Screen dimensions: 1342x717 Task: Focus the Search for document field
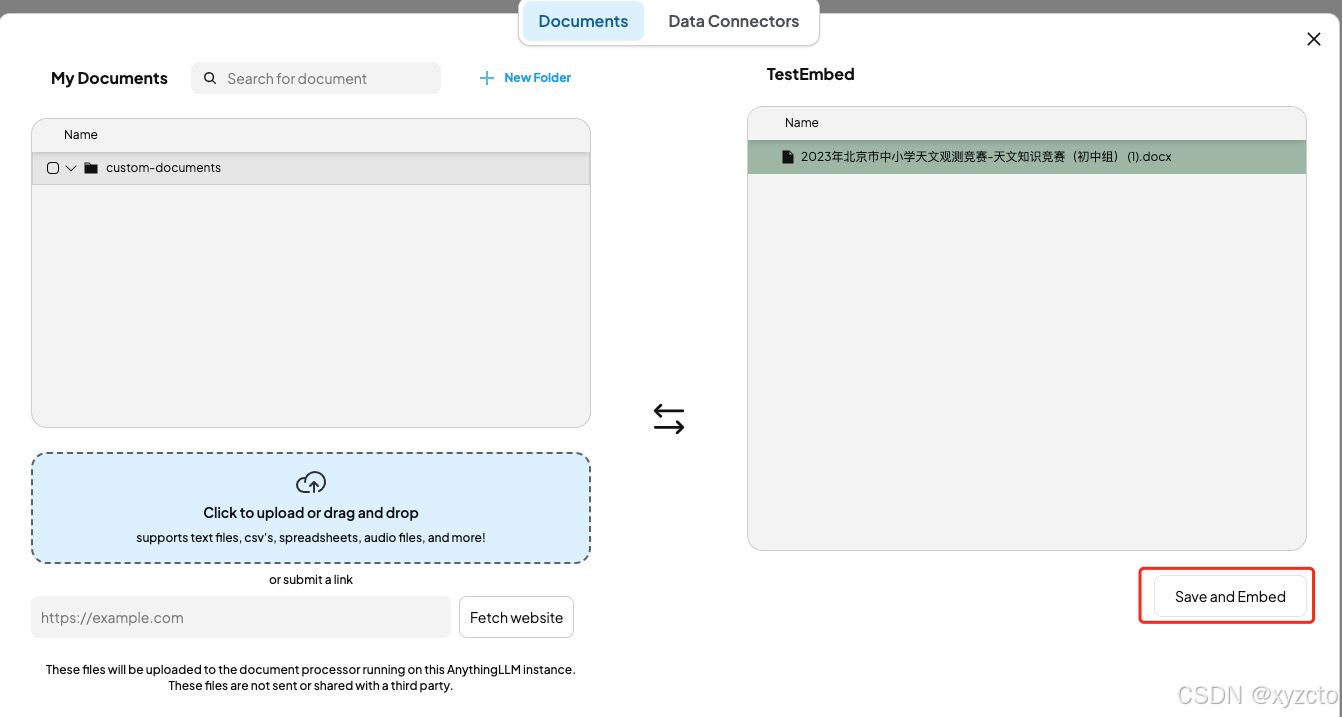click(x=316, y=78)
